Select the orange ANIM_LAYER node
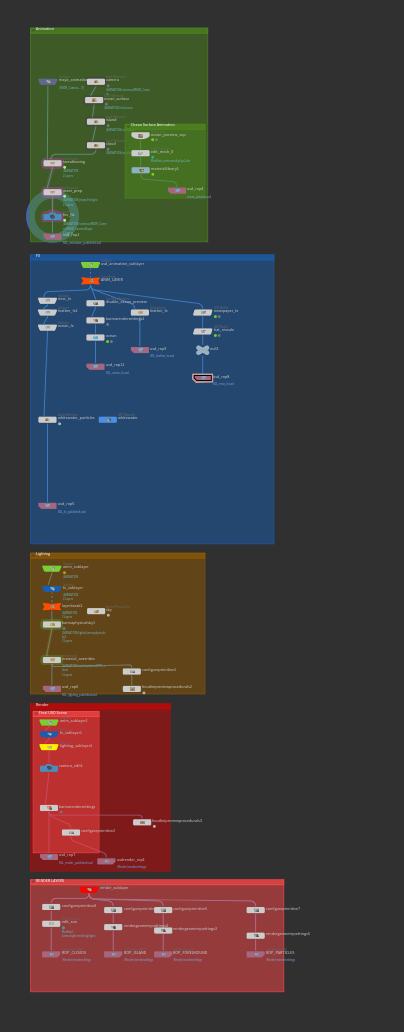The width and height of the screenshot is (404, 1032). 90,281
